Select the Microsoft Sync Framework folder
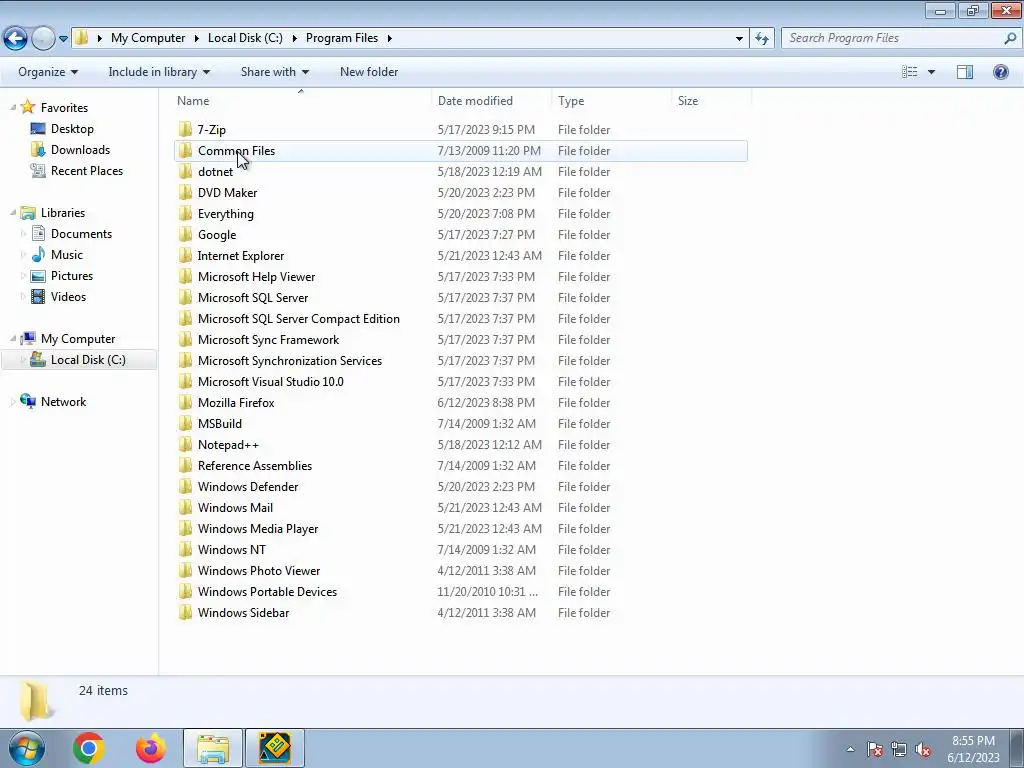 point(461,340)
